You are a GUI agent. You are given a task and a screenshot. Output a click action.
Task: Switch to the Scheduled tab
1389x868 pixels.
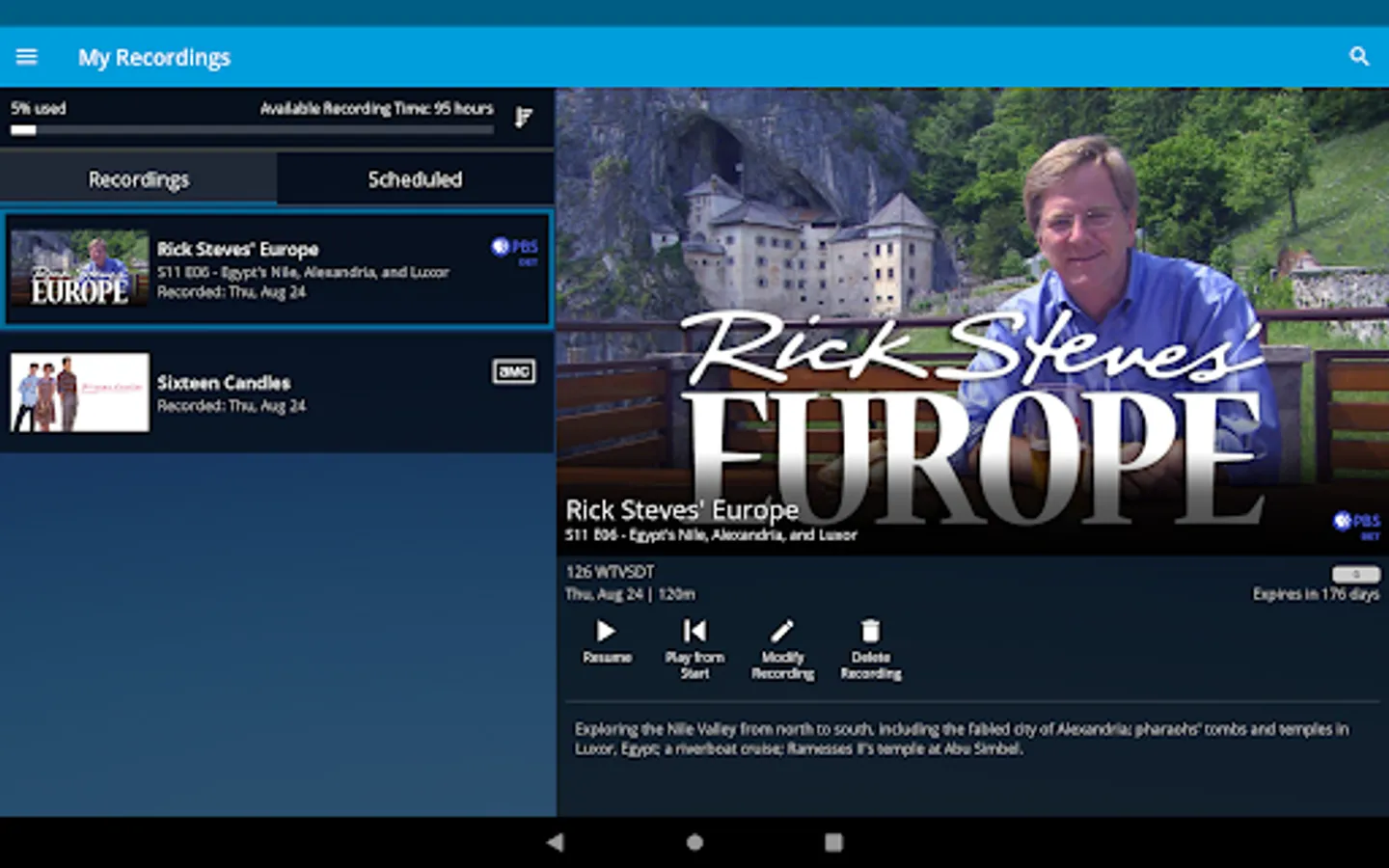(415, 179)
